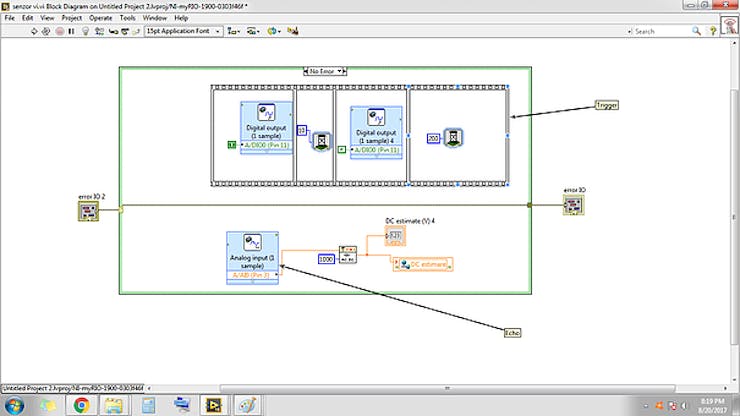The width and height of the screenshot is (740, 416).
Task: Click the VI icon in the top-right corner
Action: (729, 25)
